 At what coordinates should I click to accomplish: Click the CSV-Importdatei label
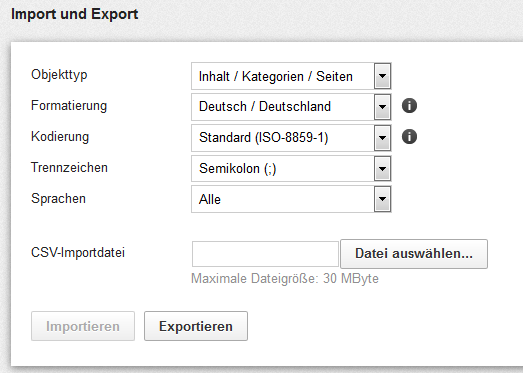[78, 253]
